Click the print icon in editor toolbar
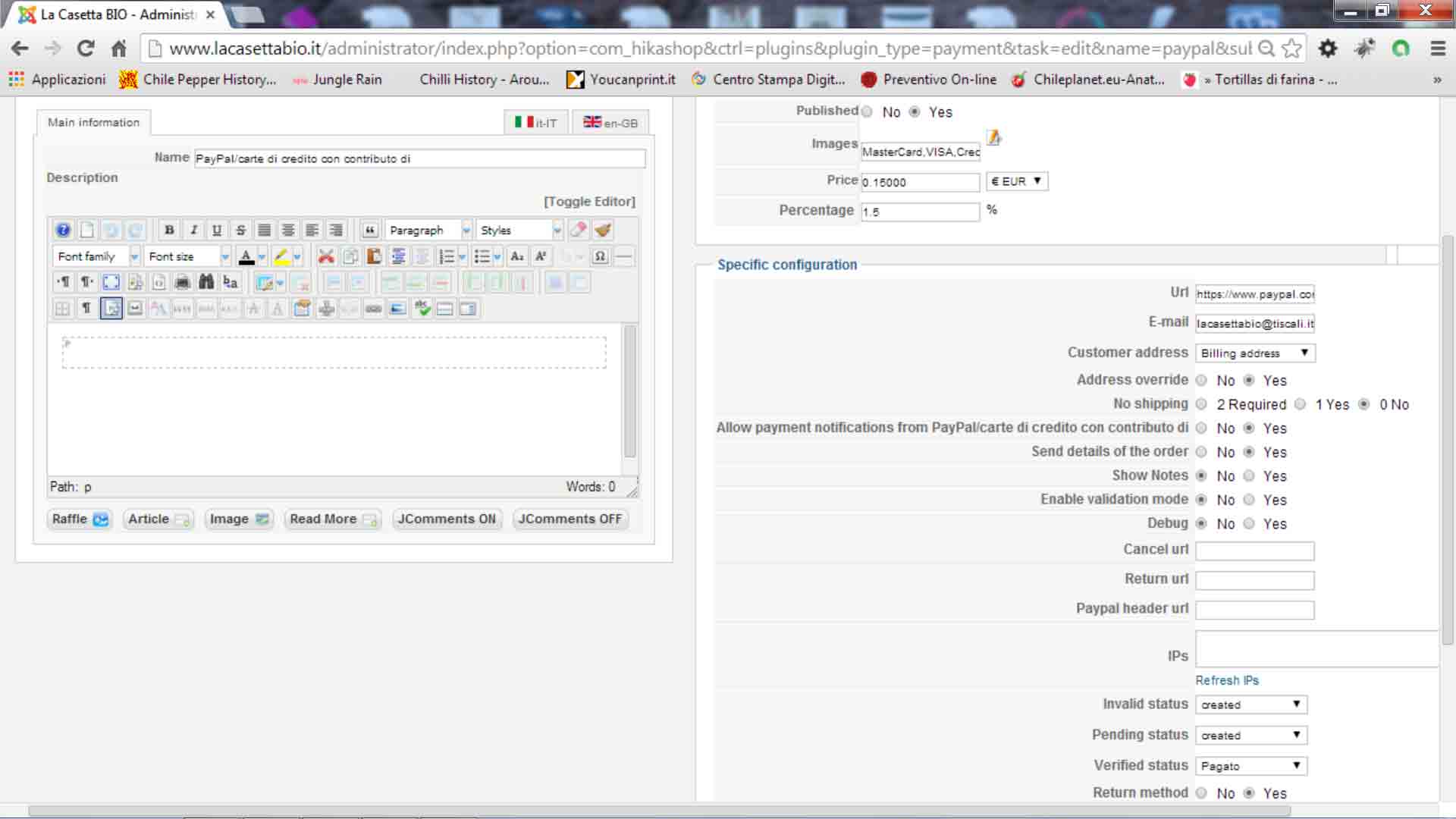Image resolution: width=1456 pixels, height=819 pixels. (182, 282)
